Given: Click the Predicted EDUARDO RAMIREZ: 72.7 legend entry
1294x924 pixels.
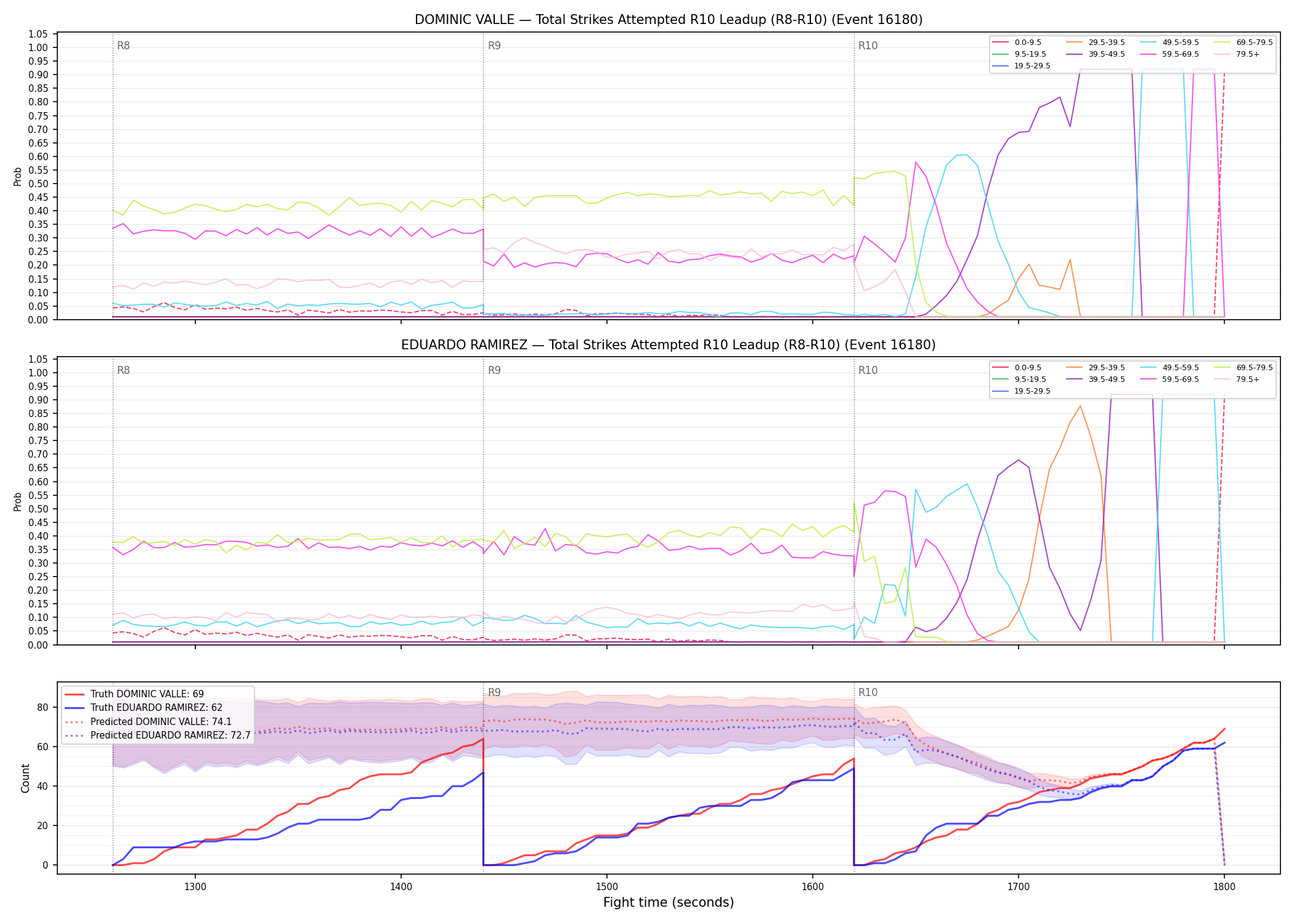Looking at the screenshot, I should point(158,736).
